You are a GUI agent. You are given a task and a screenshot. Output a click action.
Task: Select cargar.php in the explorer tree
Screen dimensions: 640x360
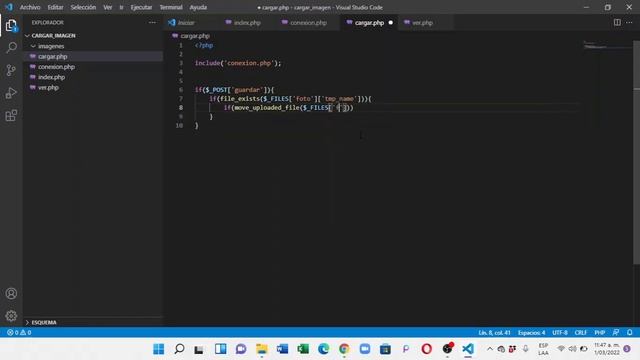(x=93, y=56)
